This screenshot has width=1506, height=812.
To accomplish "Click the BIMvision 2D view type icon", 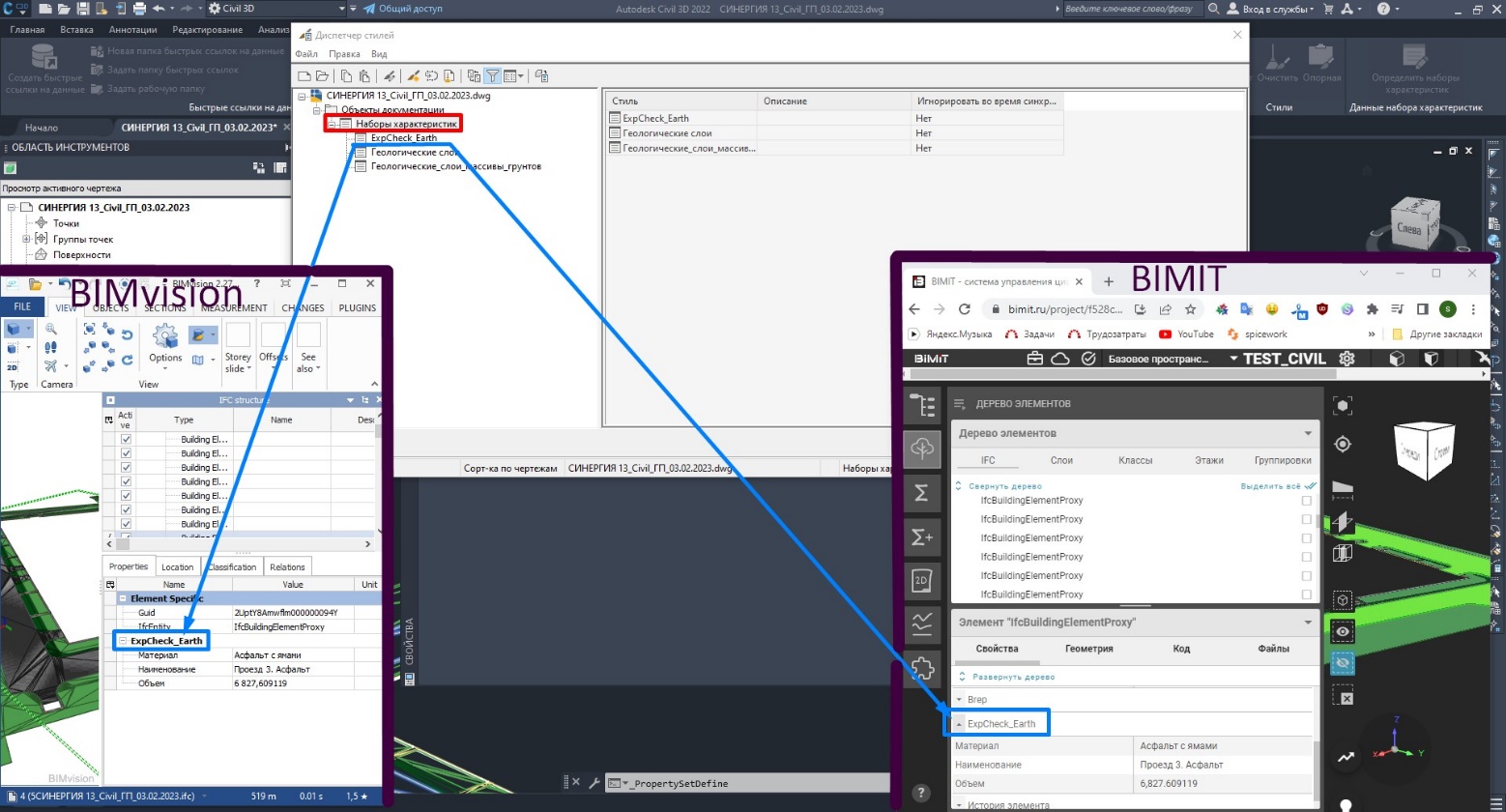I will 13,366.
